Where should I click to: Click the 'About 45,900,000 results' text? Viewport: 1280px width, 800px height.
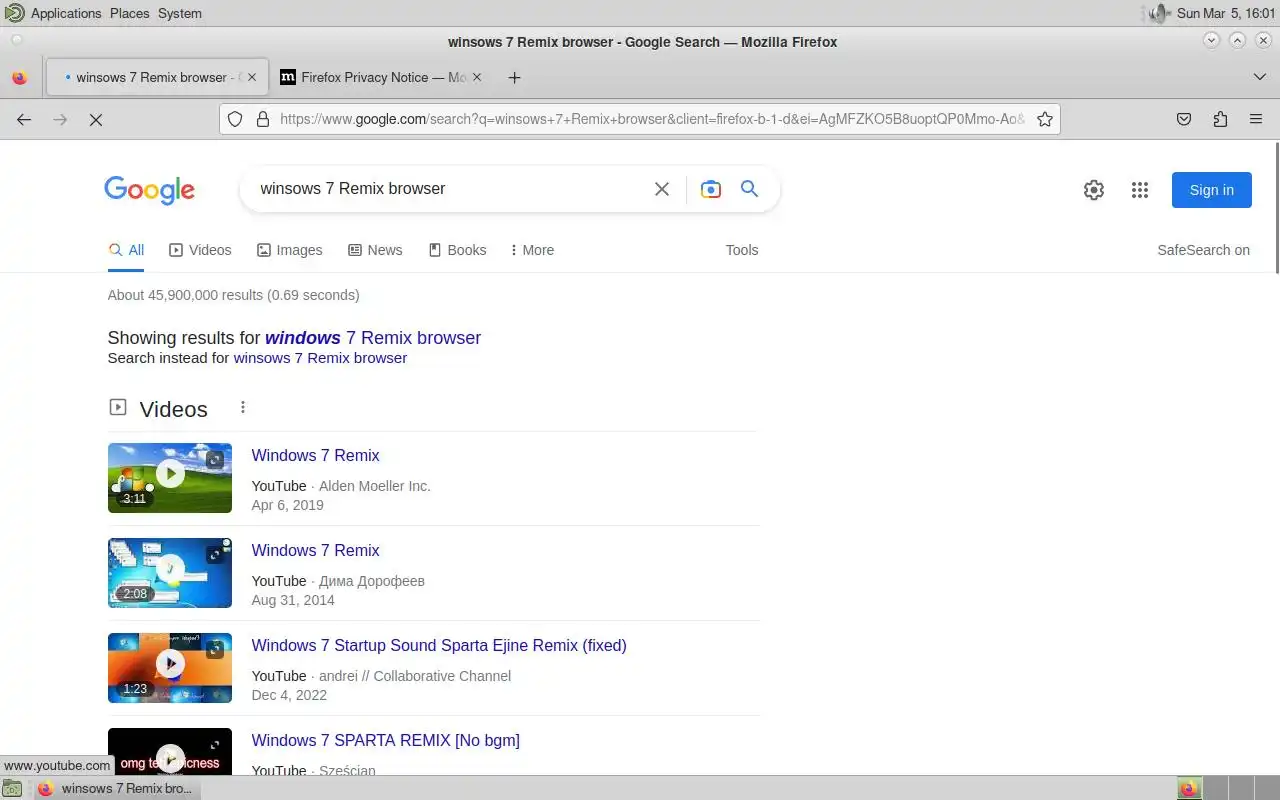[x=233, y=295]
